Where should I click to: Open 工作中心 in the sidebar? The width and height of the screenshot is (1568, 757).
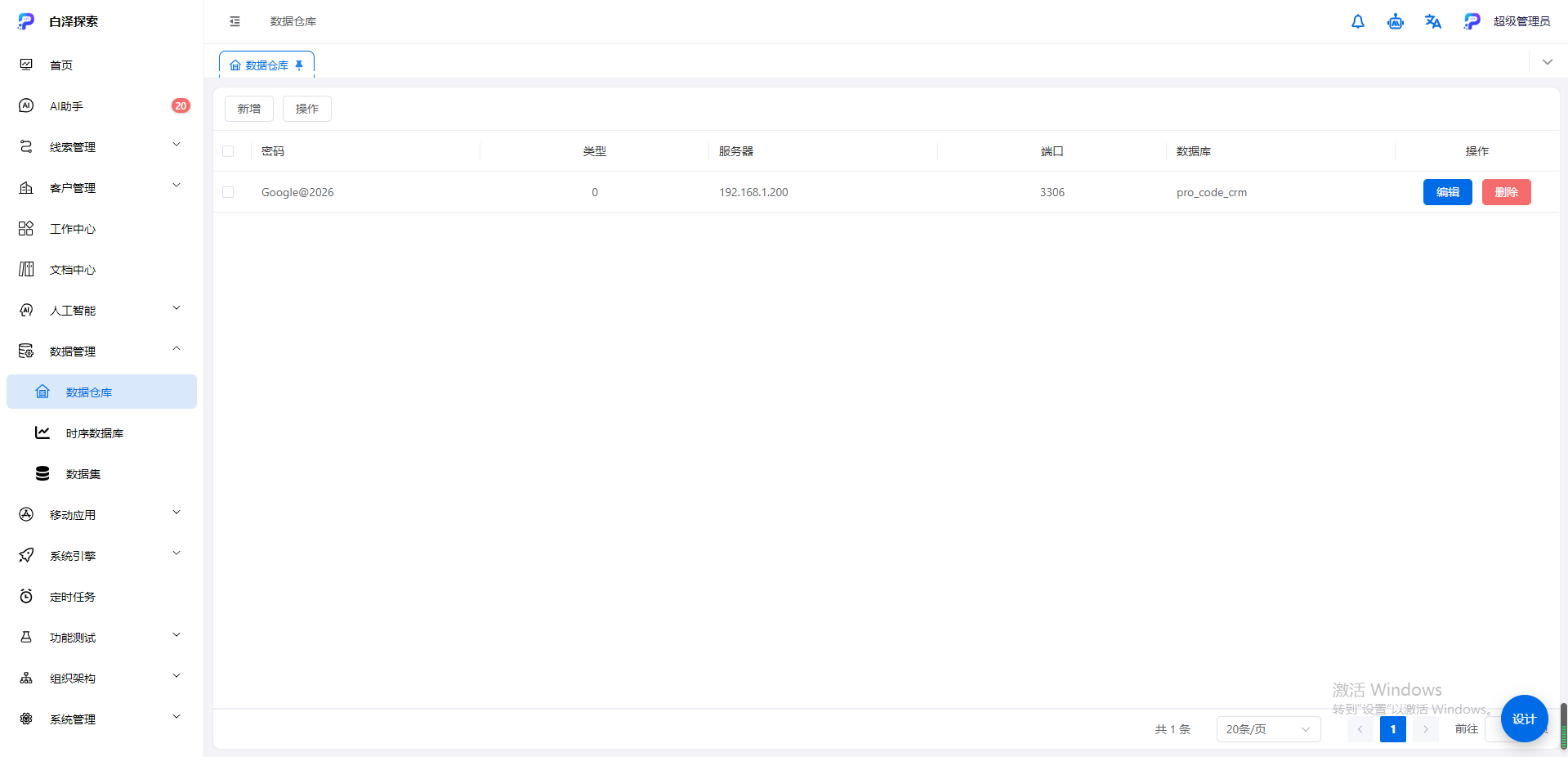point(101,228)
